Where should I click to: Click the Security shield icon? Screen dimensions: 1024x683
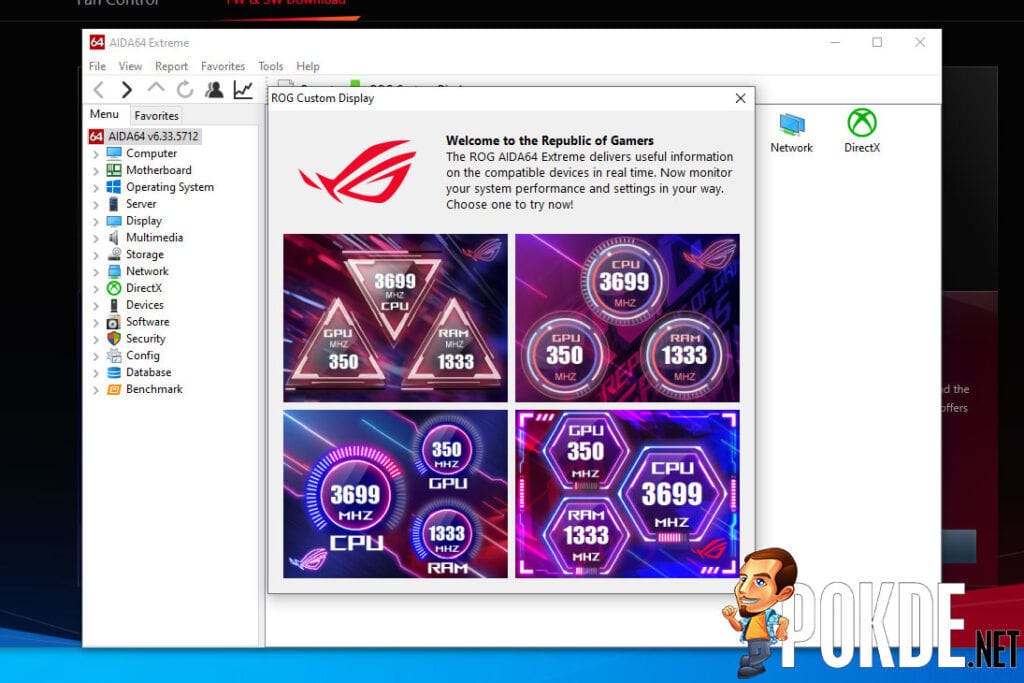click(x=114, y=339)
